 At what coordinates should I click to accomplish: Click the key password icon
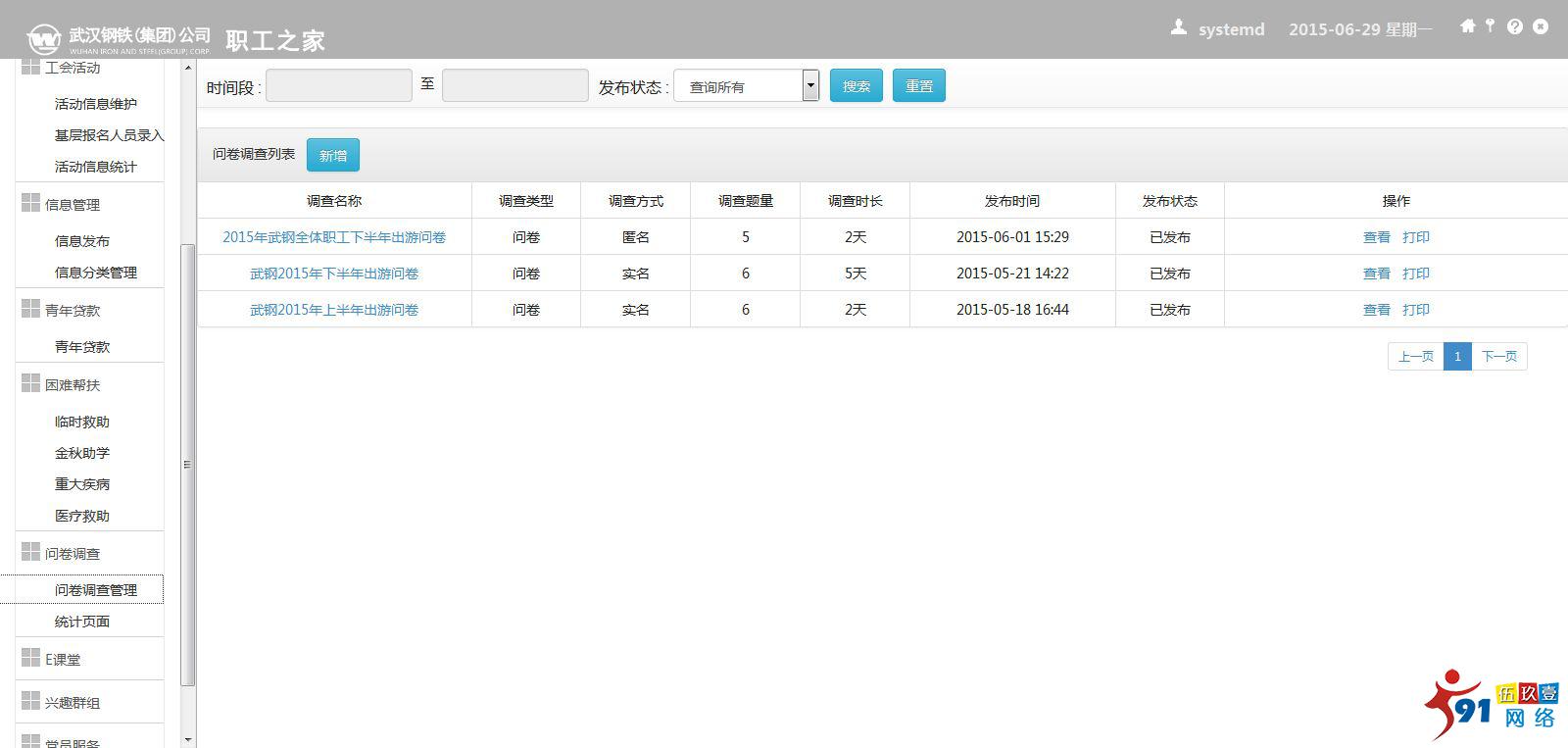1490,26
